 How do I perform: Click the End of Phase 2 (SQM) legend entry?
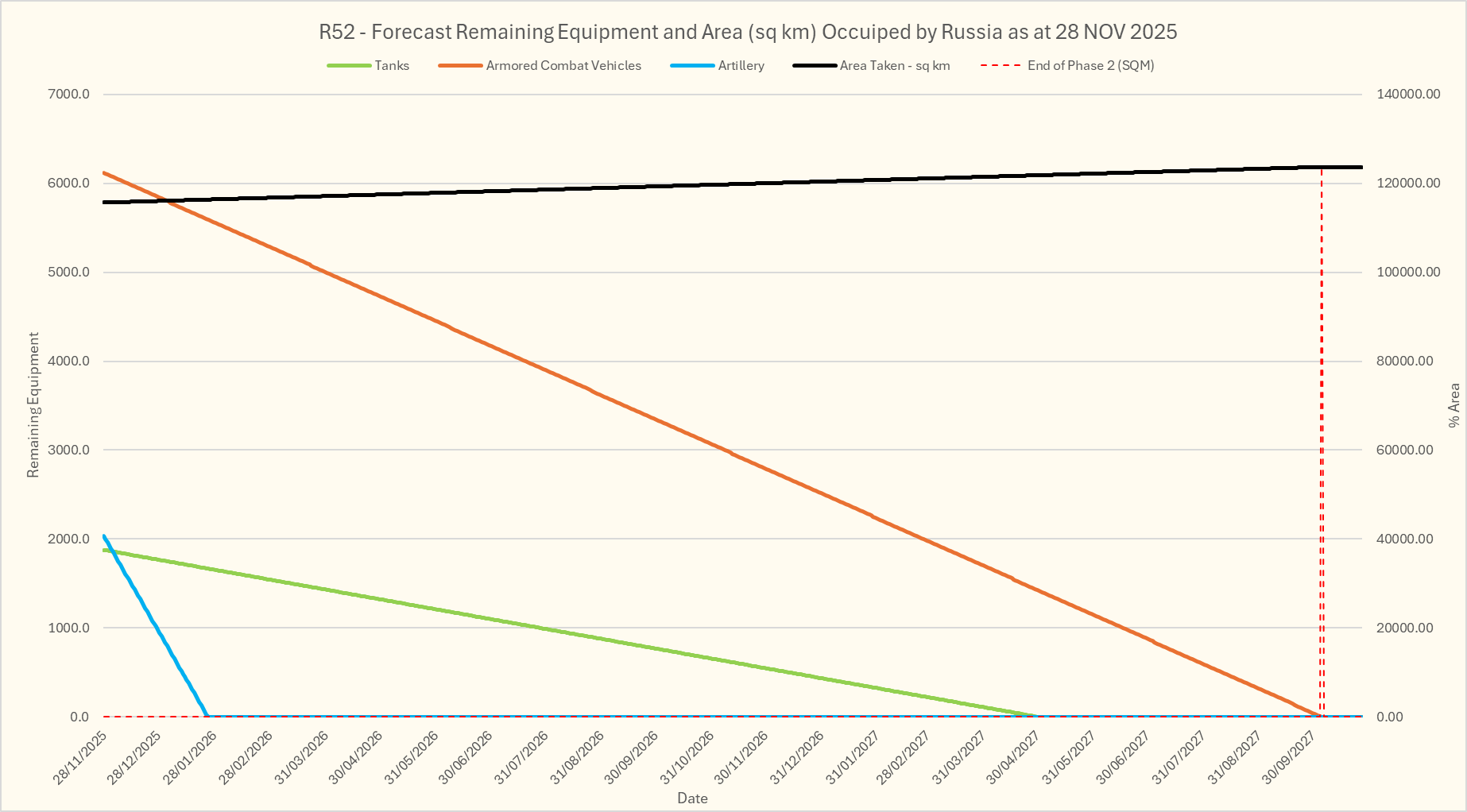pyautogui.click(x=1090, y=66)
